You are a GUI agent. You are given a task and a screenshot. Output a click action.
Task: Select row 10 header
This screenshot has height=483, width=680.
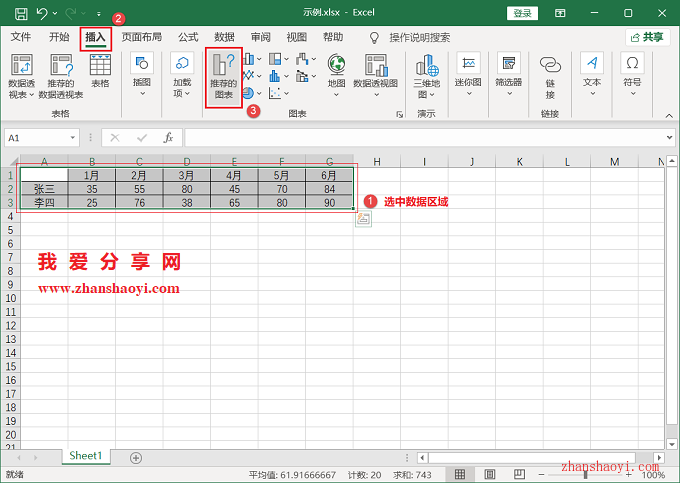(x=10, y=298)
